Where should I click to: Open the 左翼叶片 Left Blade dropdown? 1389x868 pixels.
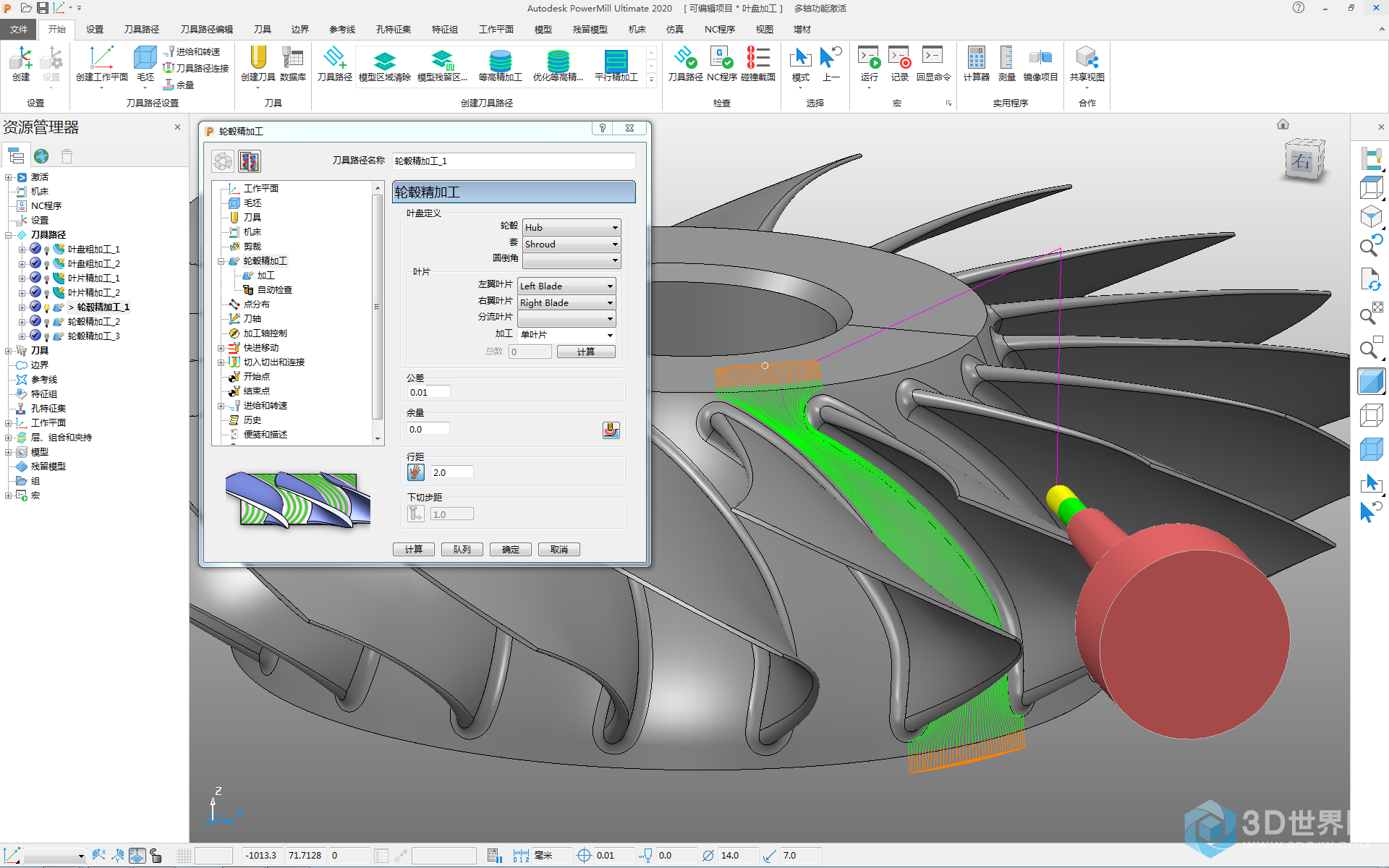pos(566,286)
